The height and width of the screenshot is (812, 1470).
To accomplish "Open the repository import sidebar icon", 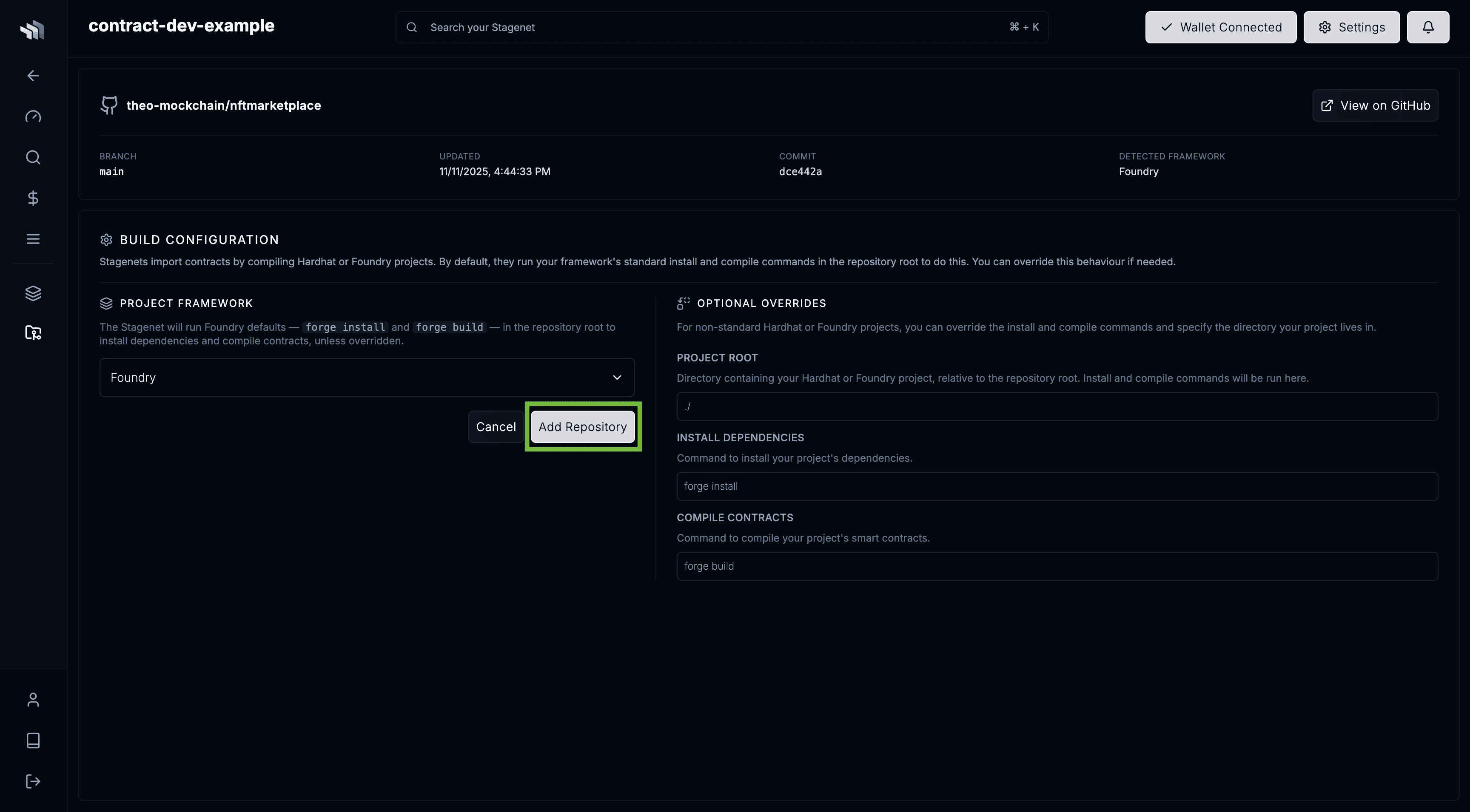I will [32, 332].
